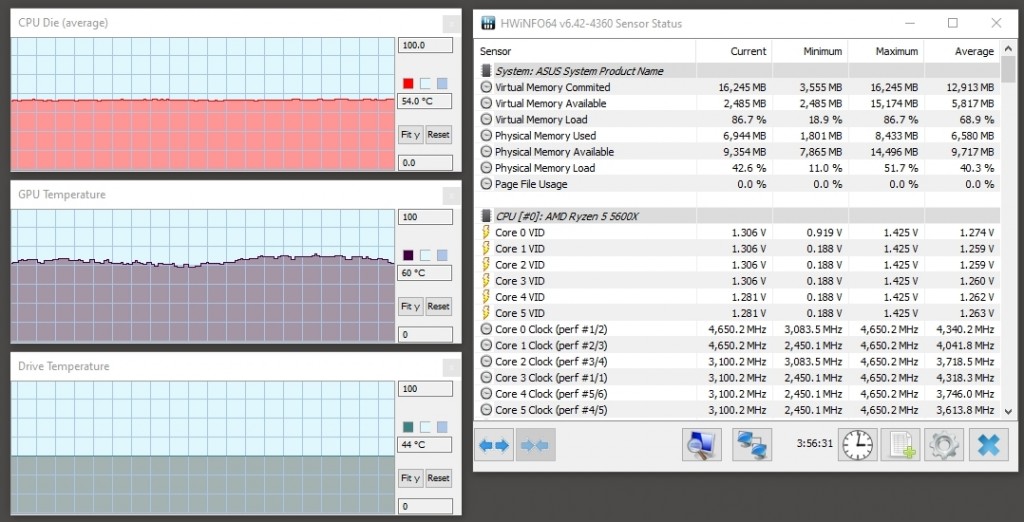
Task: Open the sensor search magnifier monitor icon
Action: click(701, 446)
